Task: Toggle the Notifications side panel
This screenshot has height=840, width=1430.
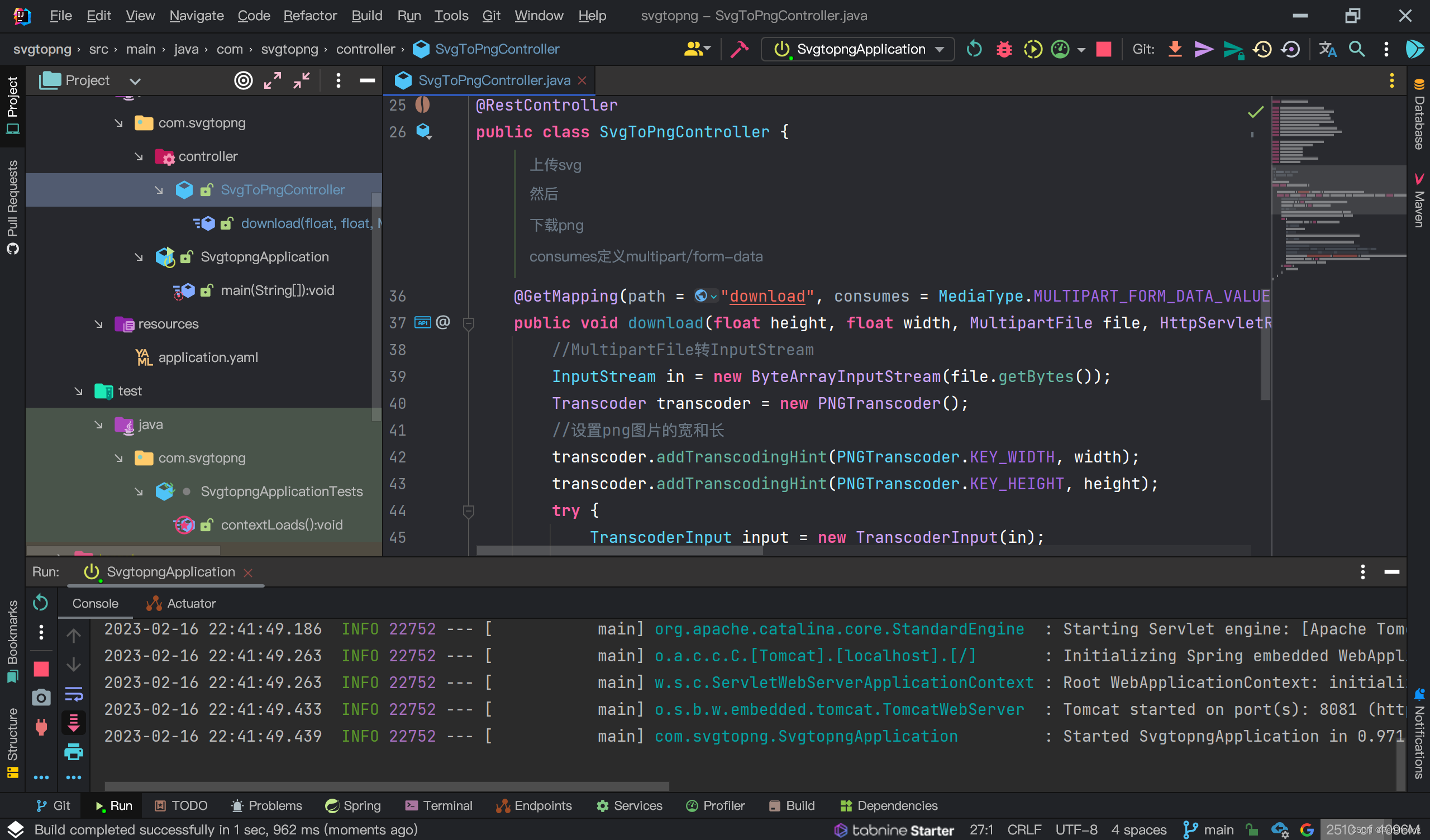Action: [1419, 733]
